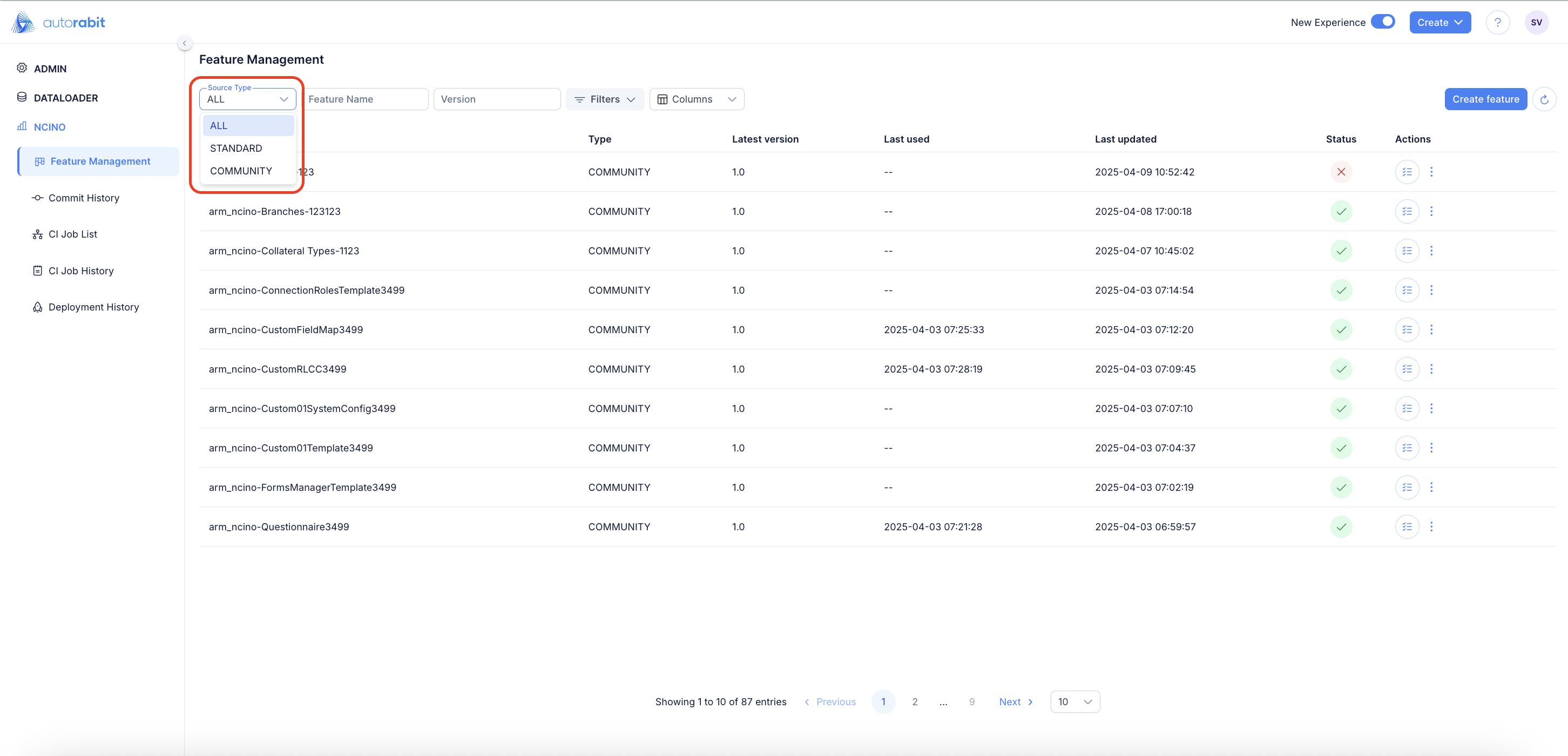Open Commit History in the sidebar
The image size is (1568, 756).
click(x=83, y=198)
